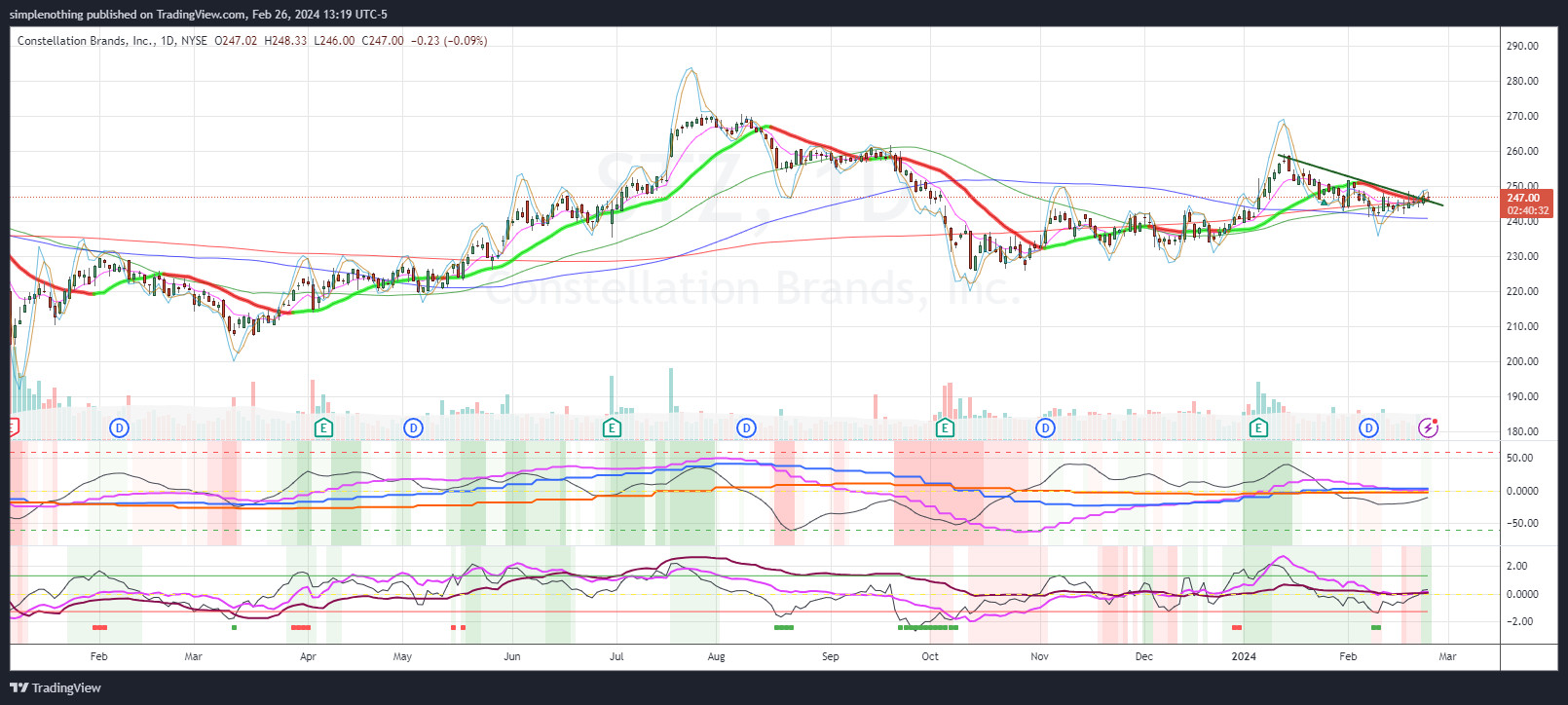Screen dimensions: 1568x705
Task: Click the Constellation Brands, Inc. symbol name
Action: point(85,41)
